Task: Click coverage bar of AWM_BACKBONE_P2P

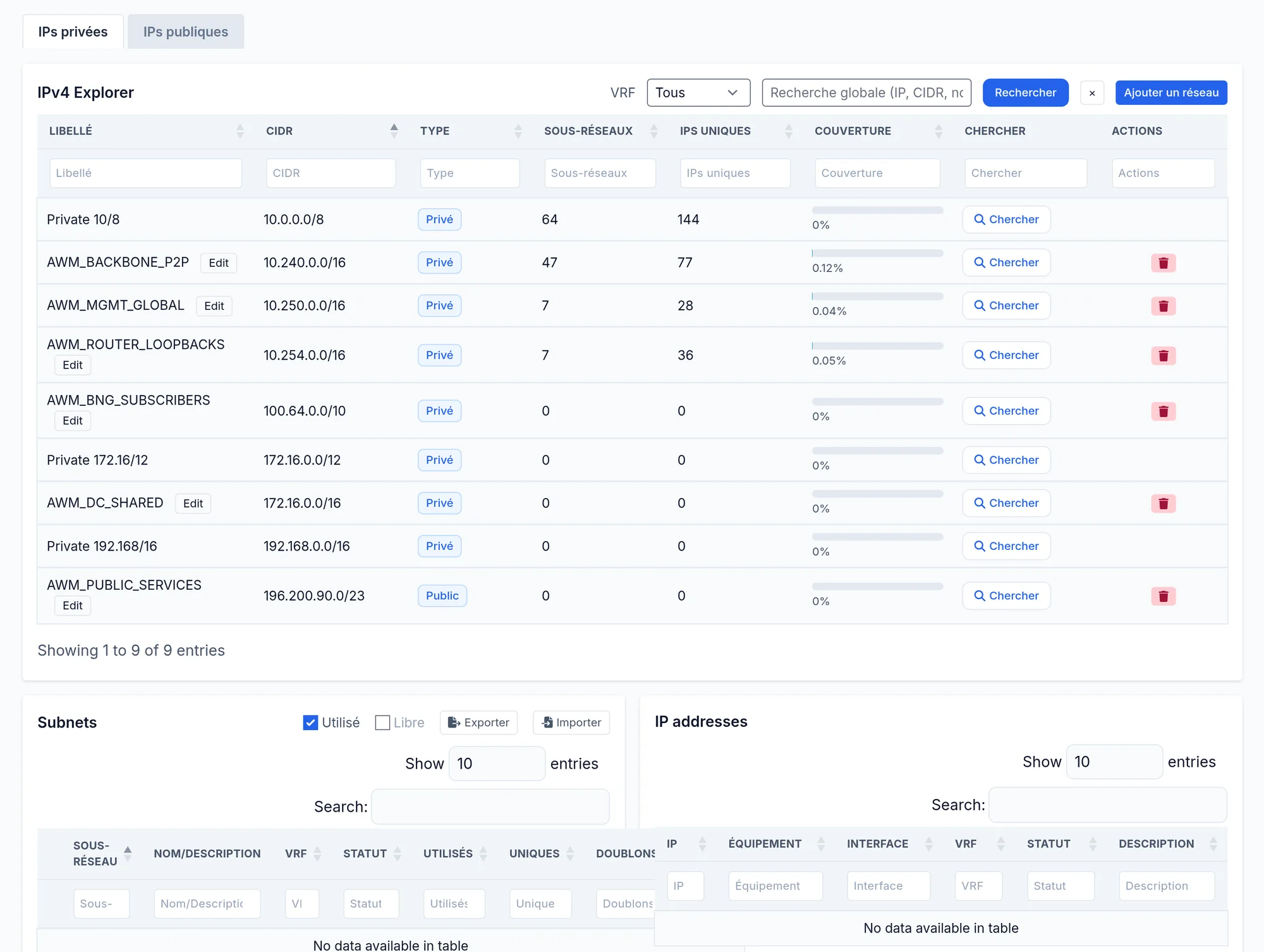Action: (877, 253)
